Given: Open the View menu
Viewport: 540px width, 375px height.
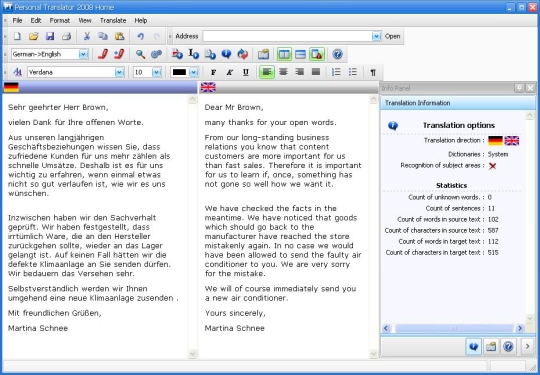Looking at the screenshot, I should (x=85, y=21).
